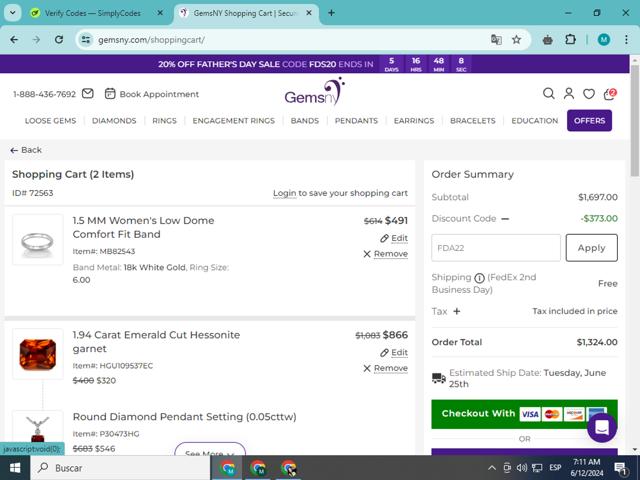Open the notifications center icon
The height and width of the screenshot is (480, 640).
[x=620, y=468]
